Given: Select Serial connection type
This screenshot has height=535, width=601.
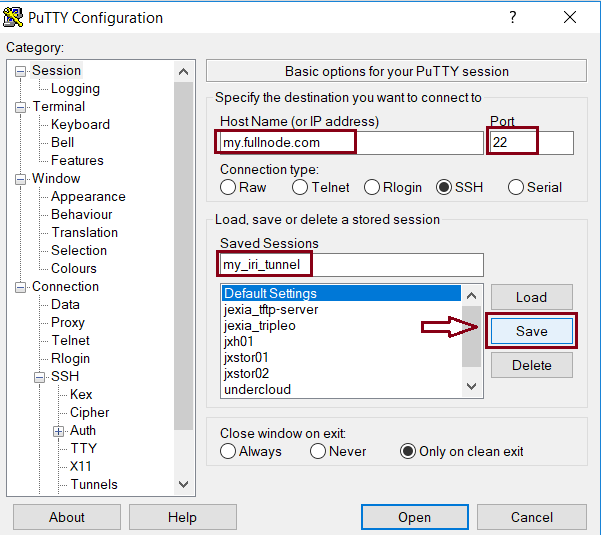Looking at the screenshot, I should pos(516,187).
